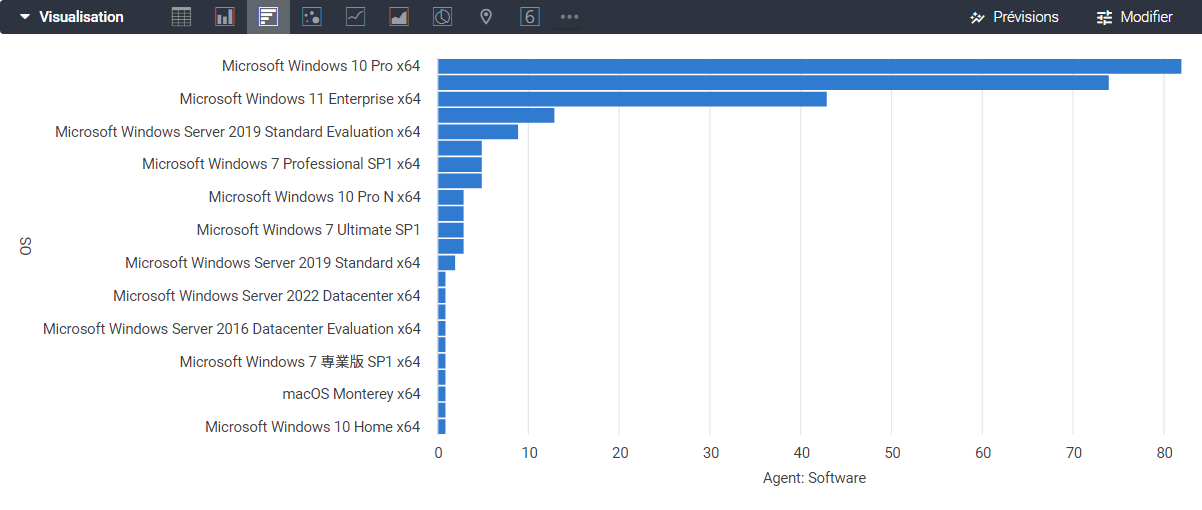Click label Windows Server 2016 Datacenter Evaluation x64

point(232,329)
